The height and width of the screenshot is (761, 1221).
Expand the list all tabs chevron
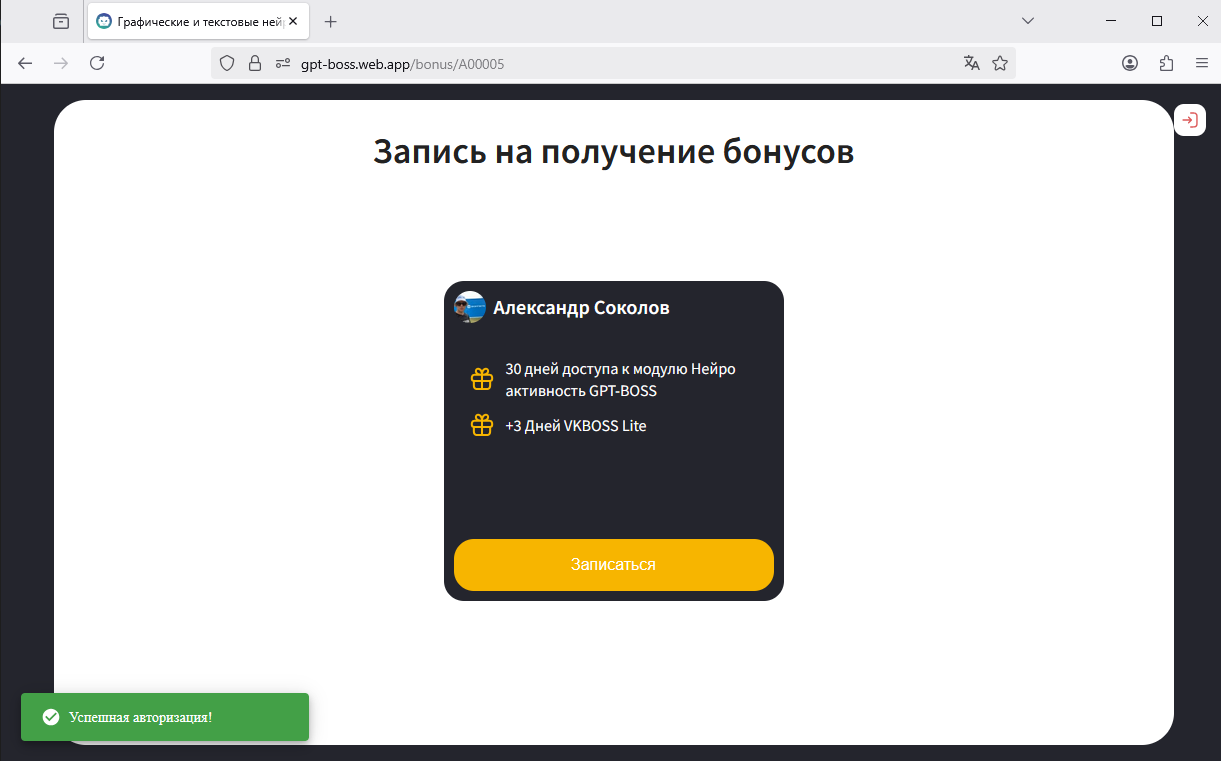(x=1028, y=21)
